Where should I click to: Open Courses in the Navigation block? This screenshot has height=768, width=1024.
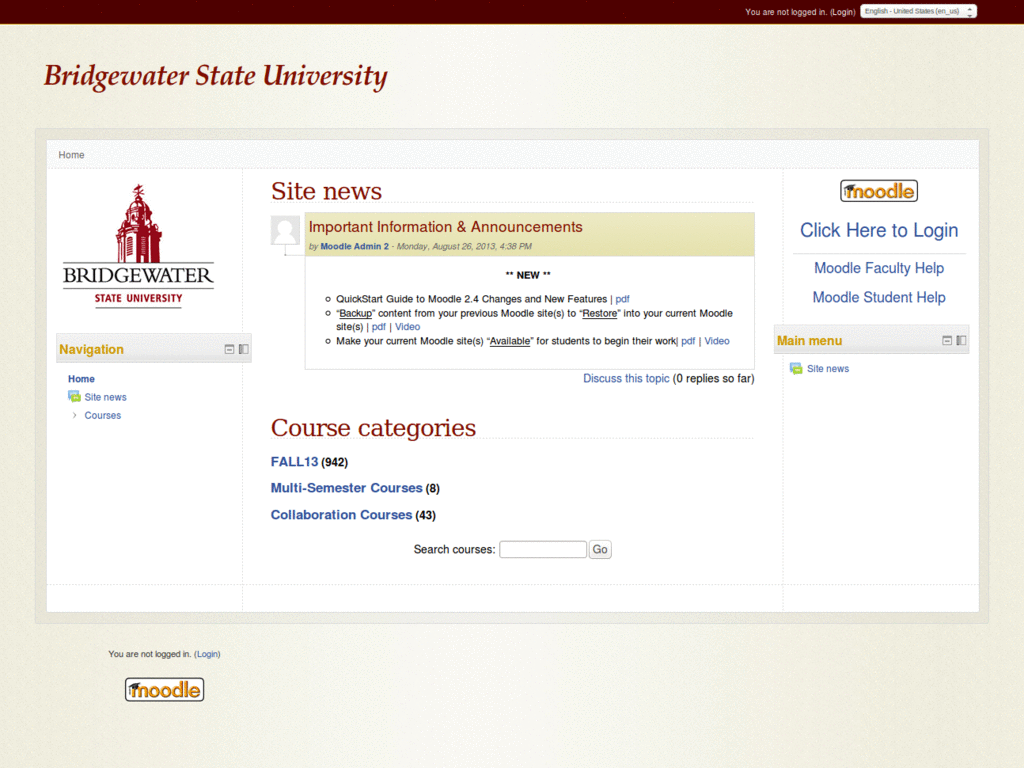point(103,415)
